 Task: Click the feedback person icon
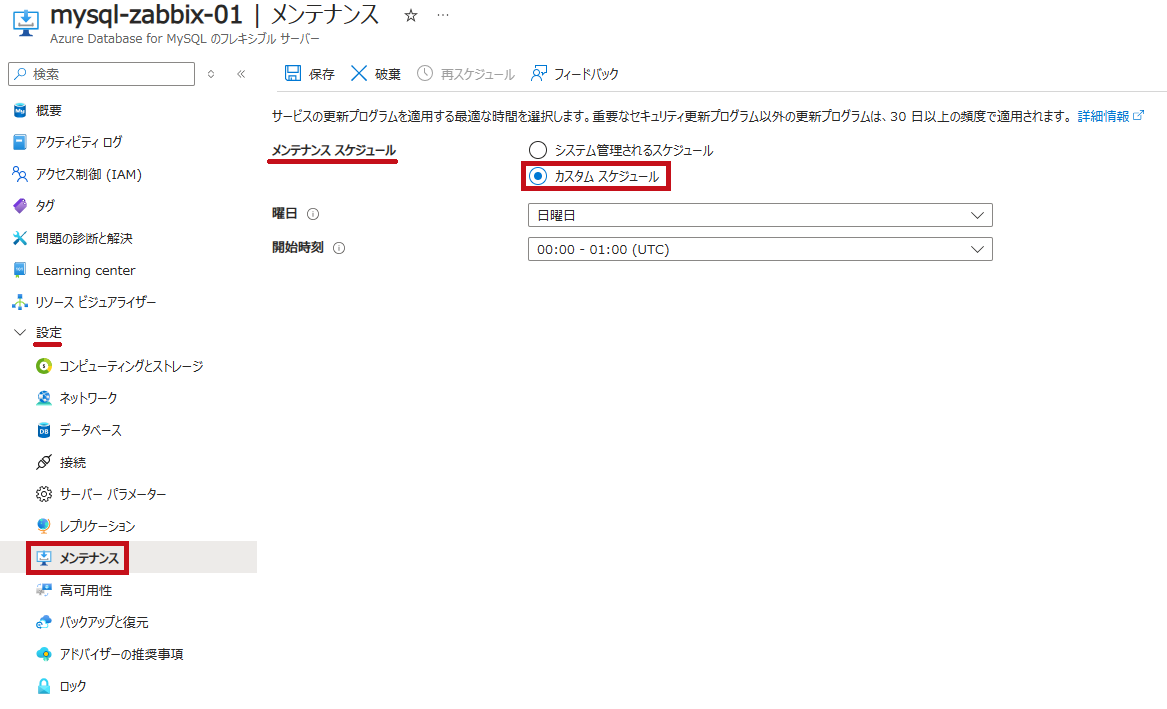(538, 73)
